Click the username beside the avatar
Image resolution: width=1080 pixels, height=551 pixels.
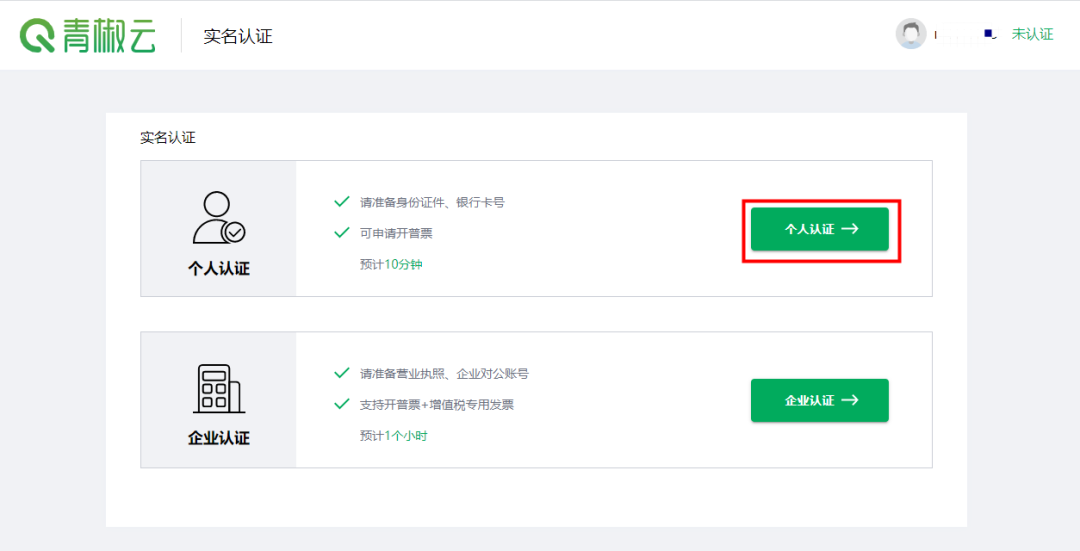(x=966, y=34)
